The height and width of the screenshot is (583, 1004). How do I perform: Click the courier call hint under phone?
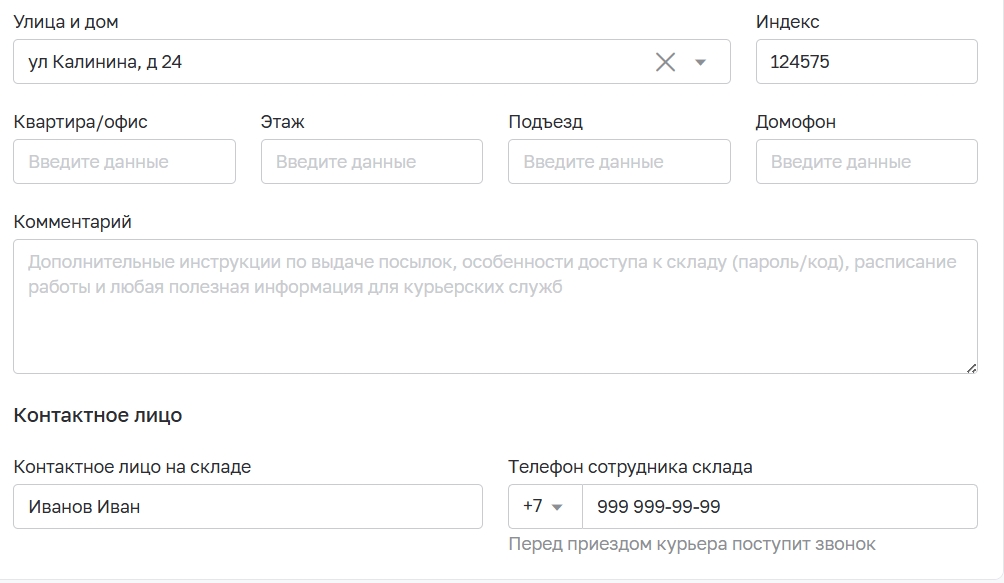[692, 544]
